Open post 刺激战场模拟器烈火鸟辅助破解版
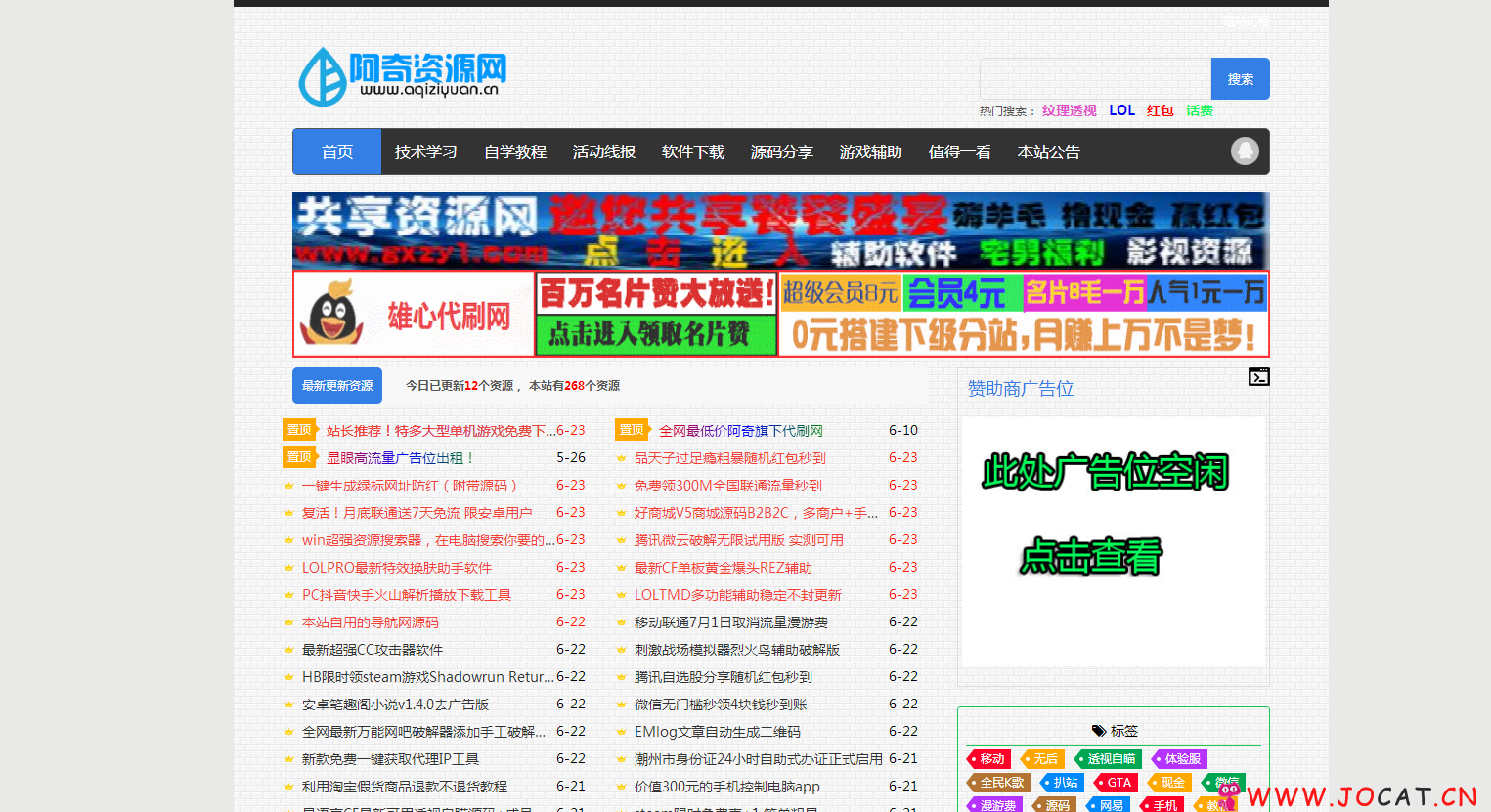Viewport: 1491px width, 812px height. (737, 650)
